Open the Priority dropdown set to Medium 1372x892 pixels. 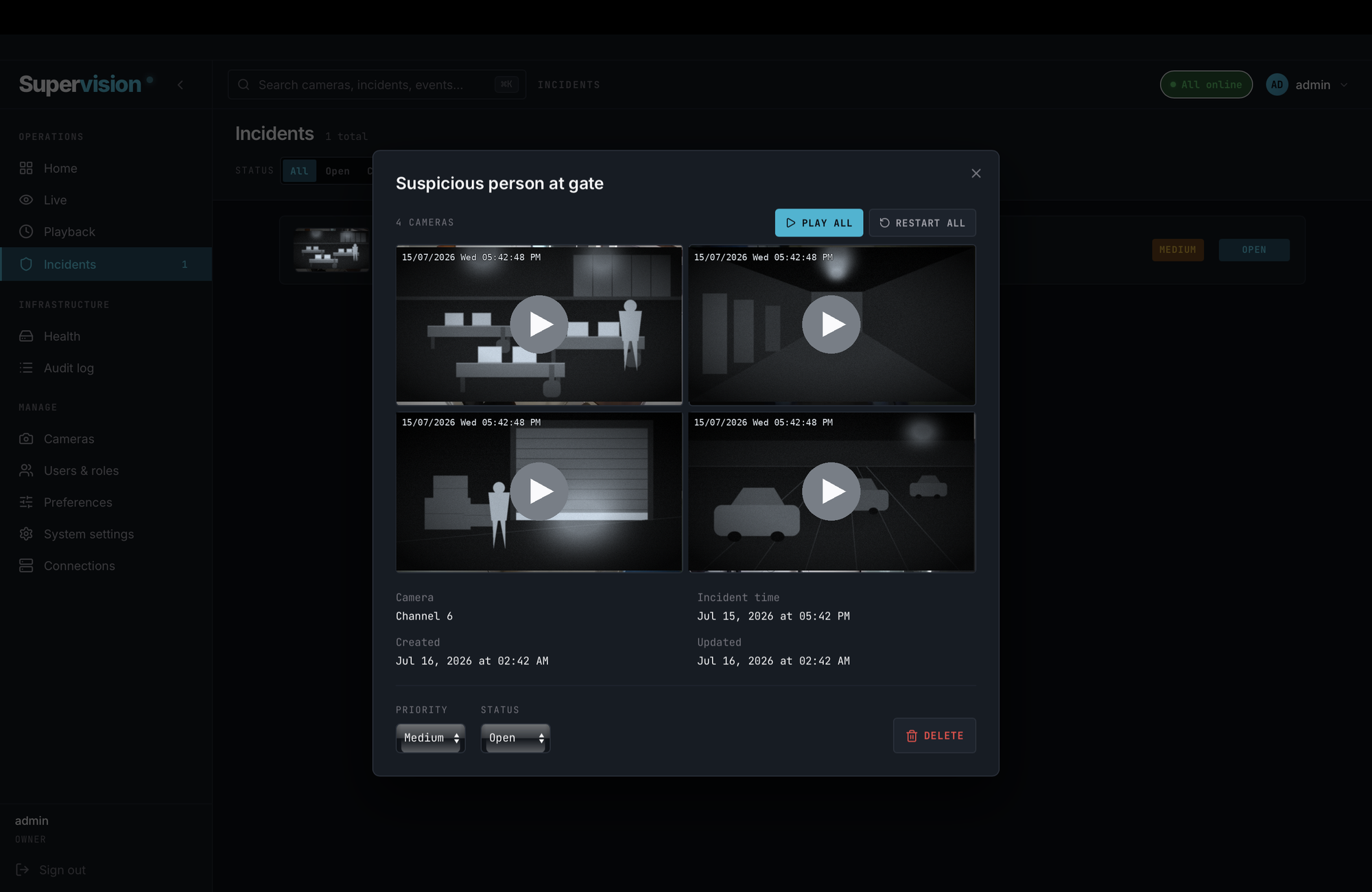click(x=431, y=738)
